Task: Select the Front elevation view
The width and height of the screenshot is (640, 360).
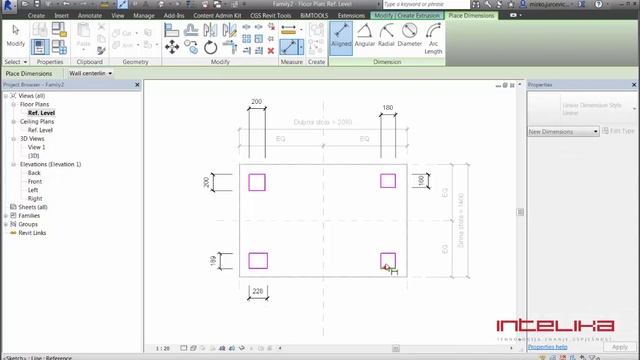Action: pos(35,181)
